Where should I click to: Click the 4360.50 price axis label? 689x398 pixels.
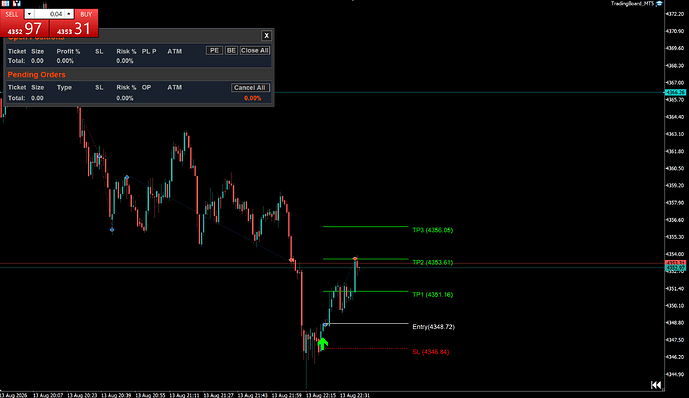point(675,168)
